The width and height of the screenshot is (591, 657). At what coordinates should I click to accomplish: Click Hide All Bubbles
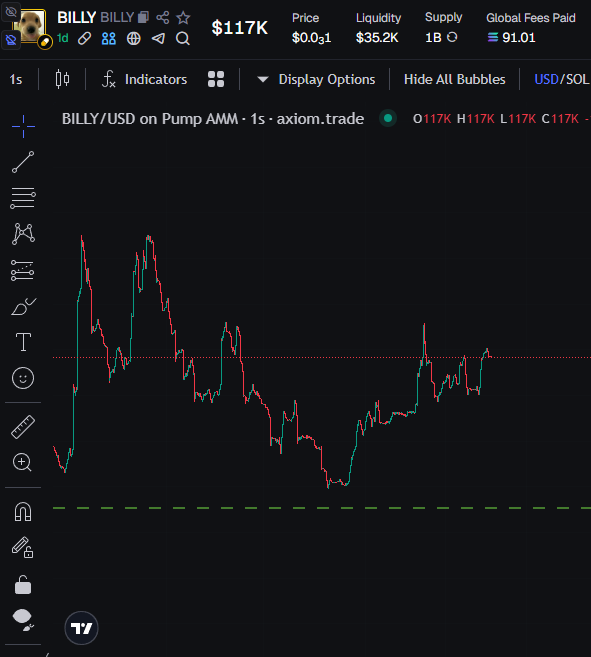454,79
